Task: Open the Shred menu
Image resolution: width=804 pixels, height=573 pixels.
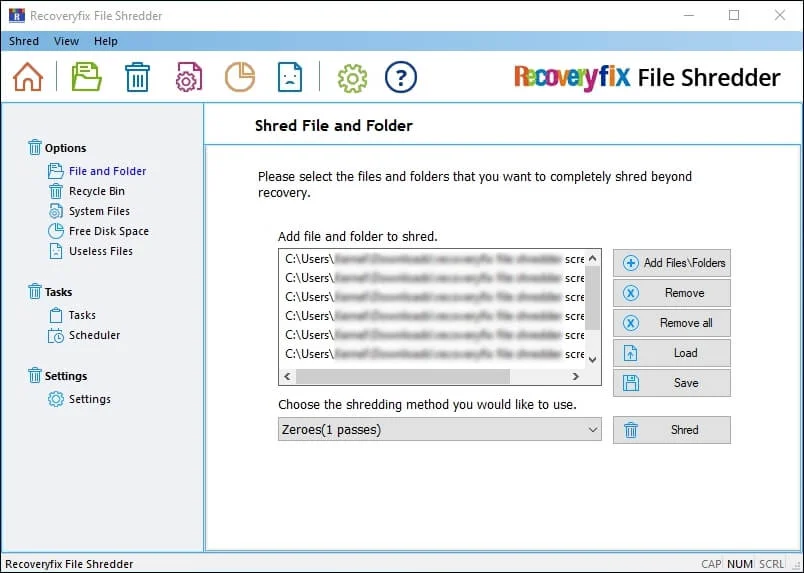Action: pos(24,41)
